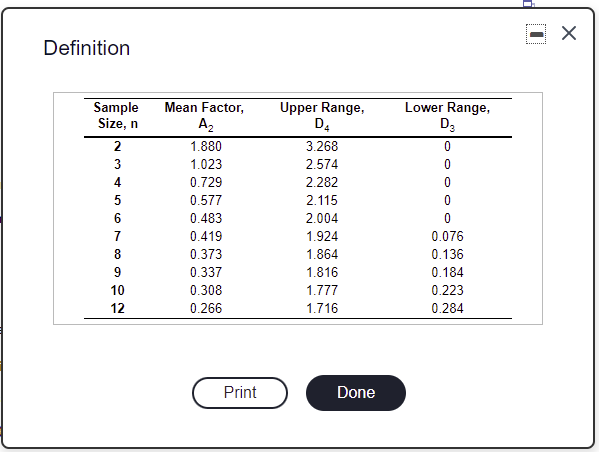This screenshot has height=452, width=599.
Task: Click the Print button
Action: click(x=240, y=393)
